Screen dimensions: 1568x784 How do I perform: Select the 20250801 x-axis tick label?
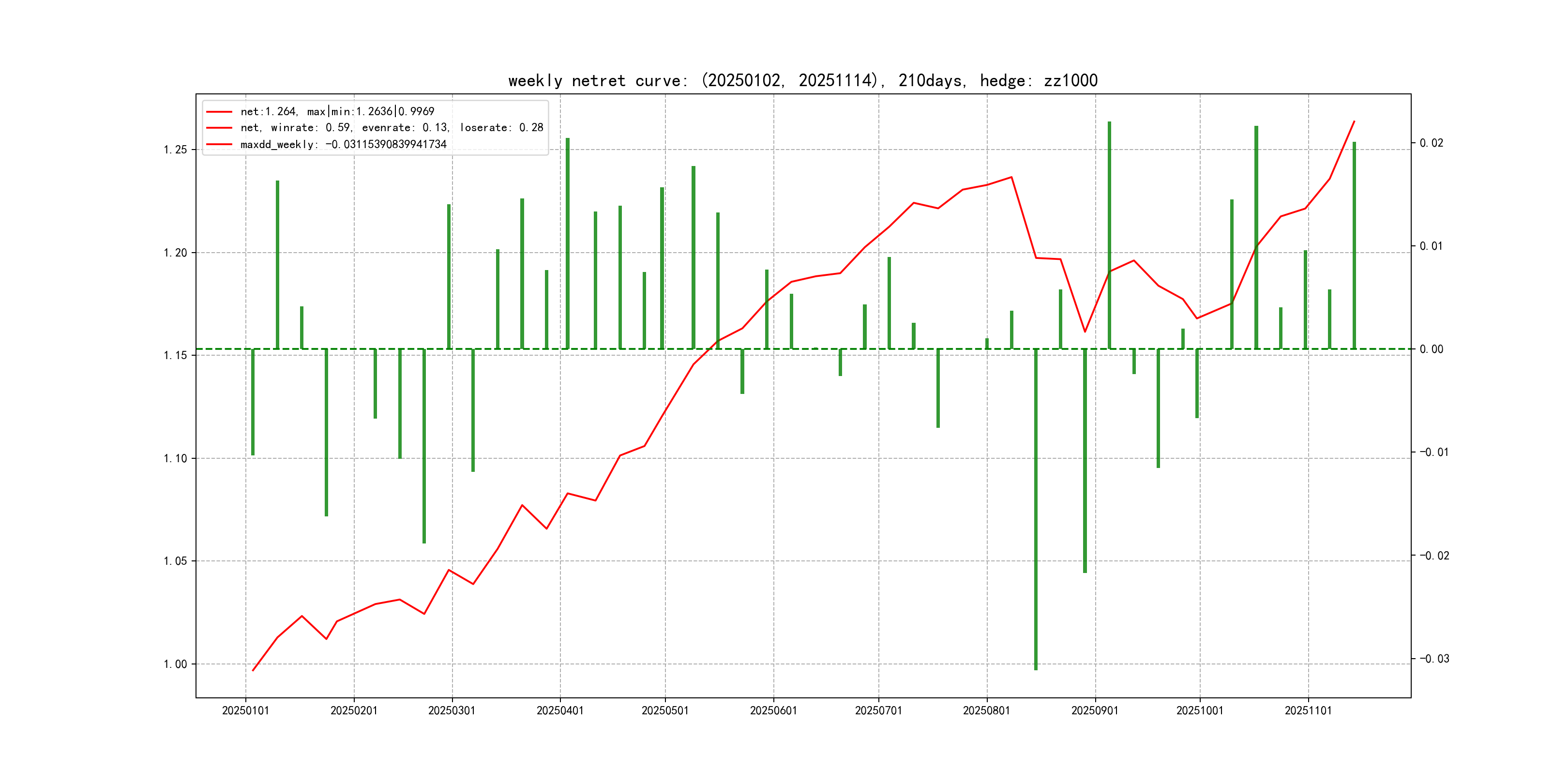(986, 710)
